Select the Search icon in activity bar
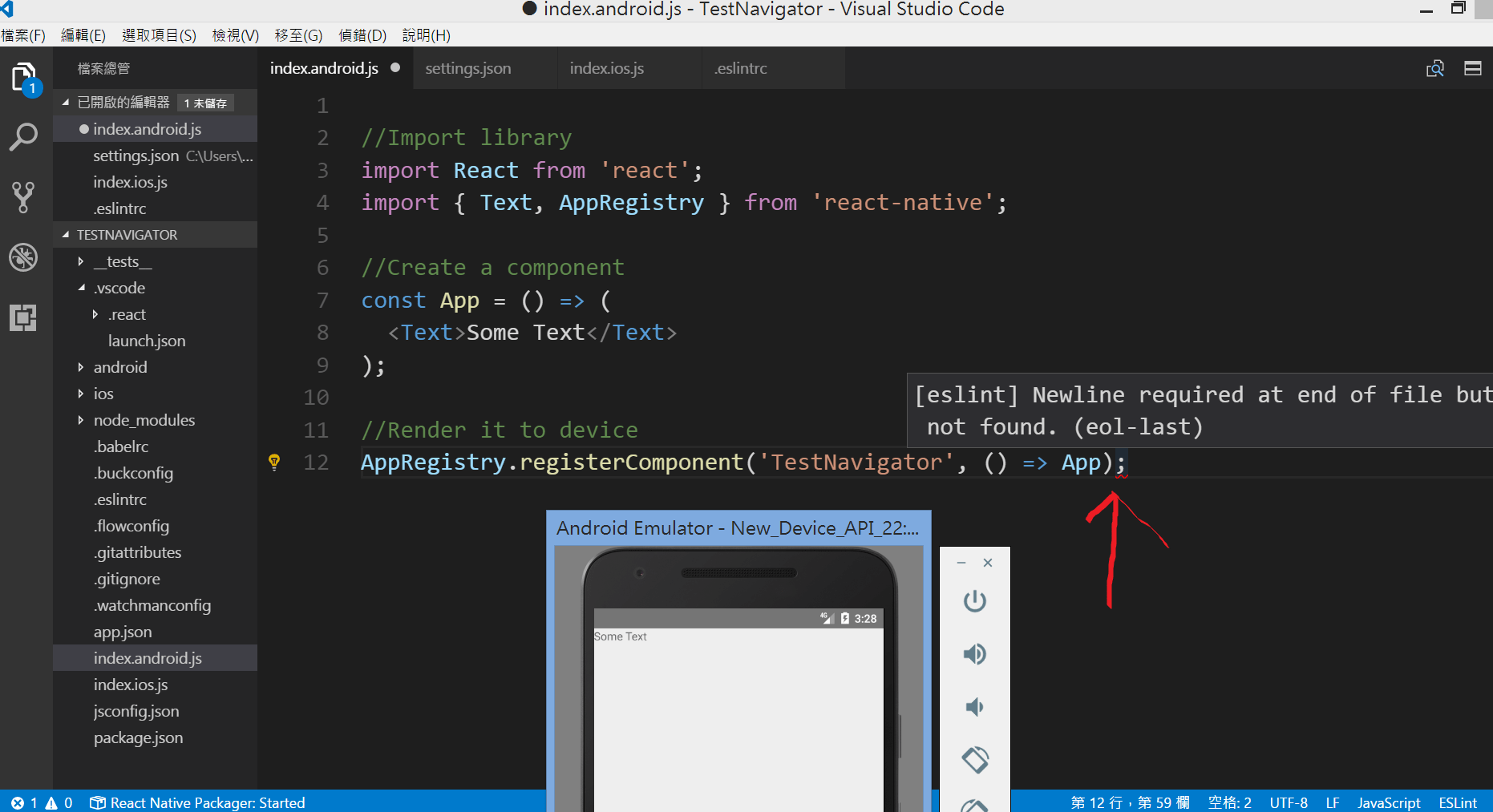1493x812 pixels. click(23, 136)
